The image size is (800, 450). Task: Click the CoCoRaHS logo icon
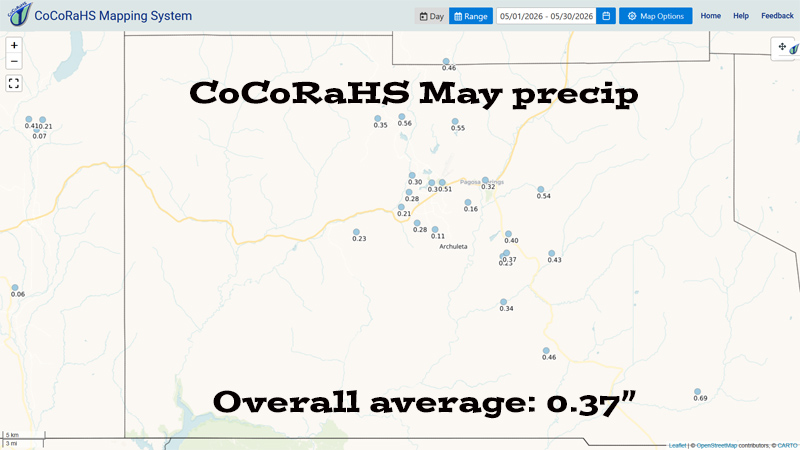[20, 14]
